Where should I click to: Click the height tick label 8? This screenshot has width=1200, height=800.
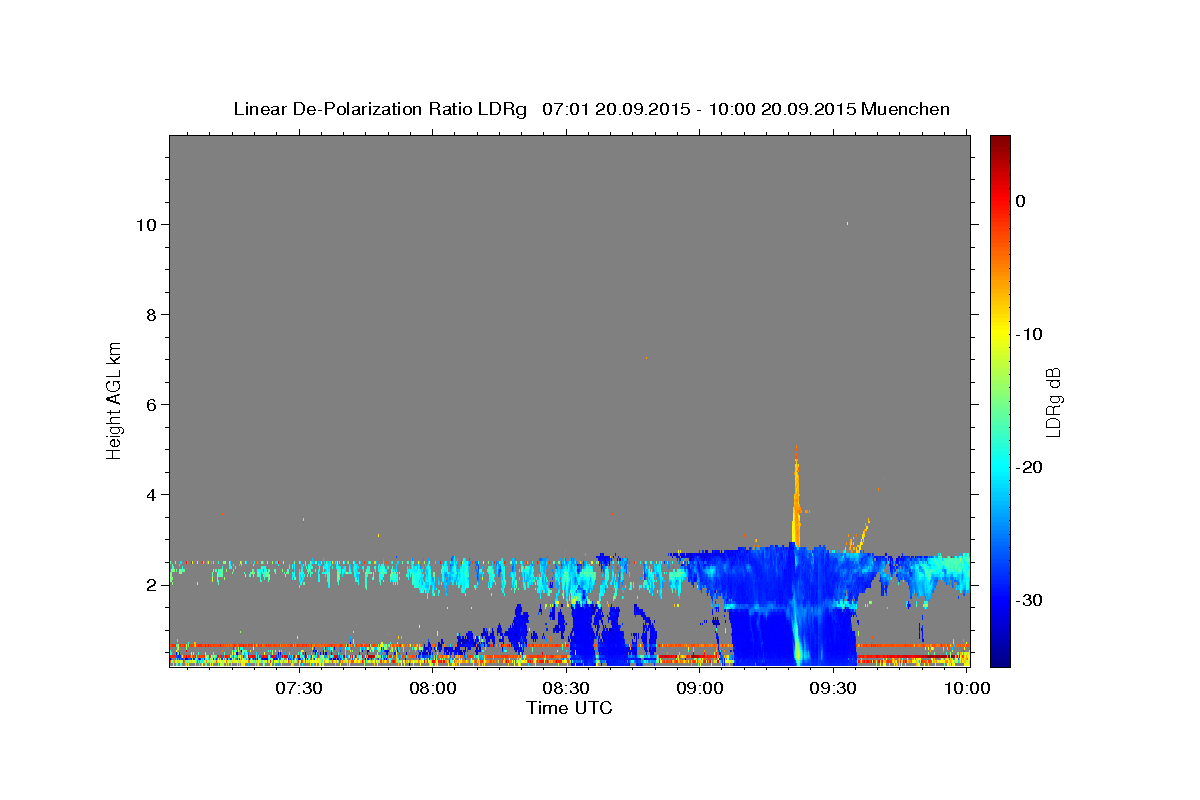click(151, 315)
